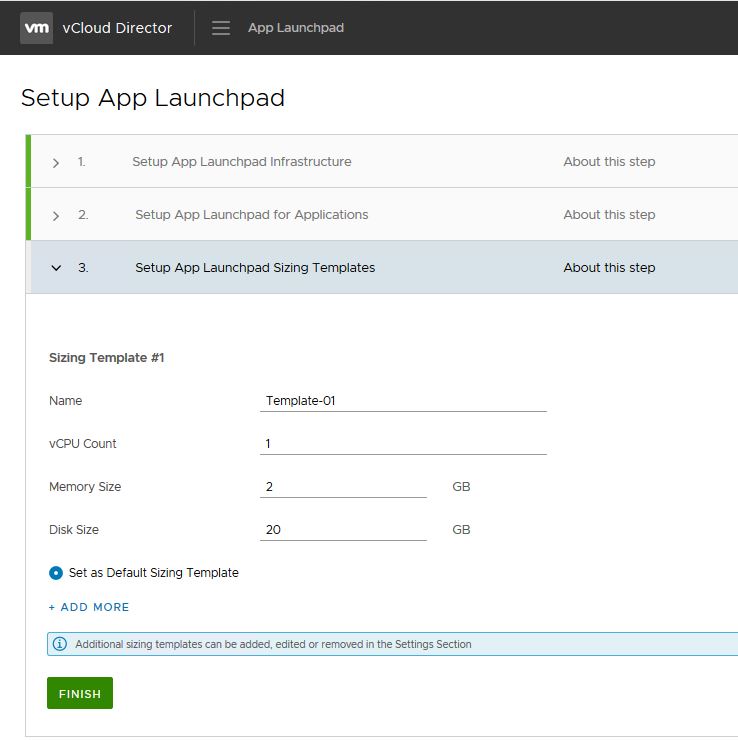
Task: Click the App Launchpad header title
Action: [x=295, y=28]
